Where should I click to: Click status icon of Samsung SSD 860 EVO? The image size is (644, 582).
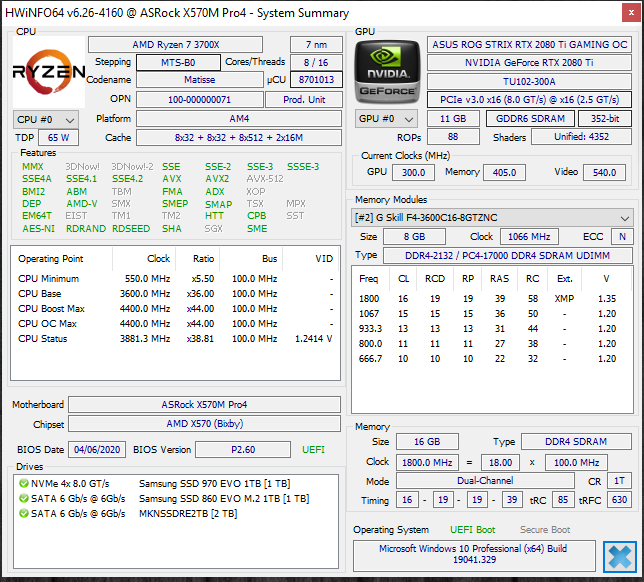pos(23,499)
